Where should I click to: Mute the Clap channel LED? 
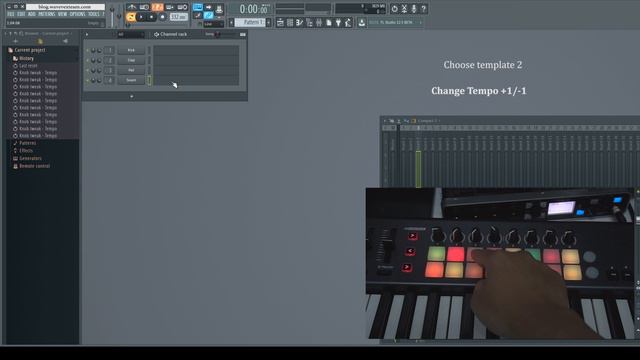click(87, 60)
